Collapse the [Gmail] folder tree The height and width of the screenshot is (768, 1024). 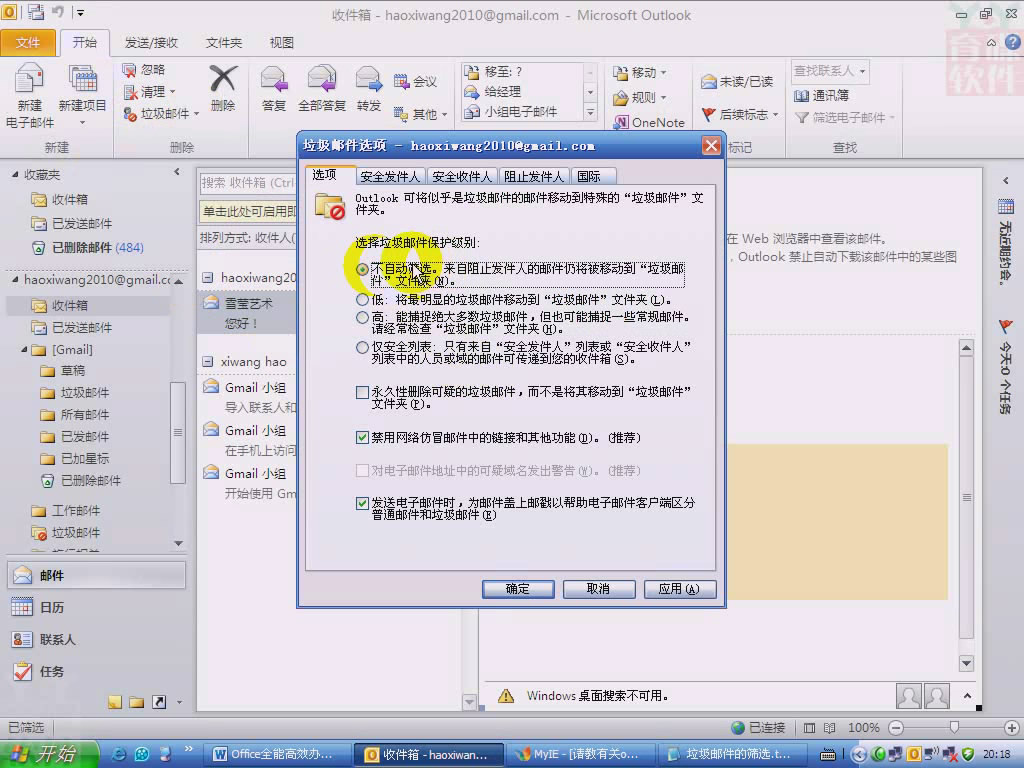(24, 349)
